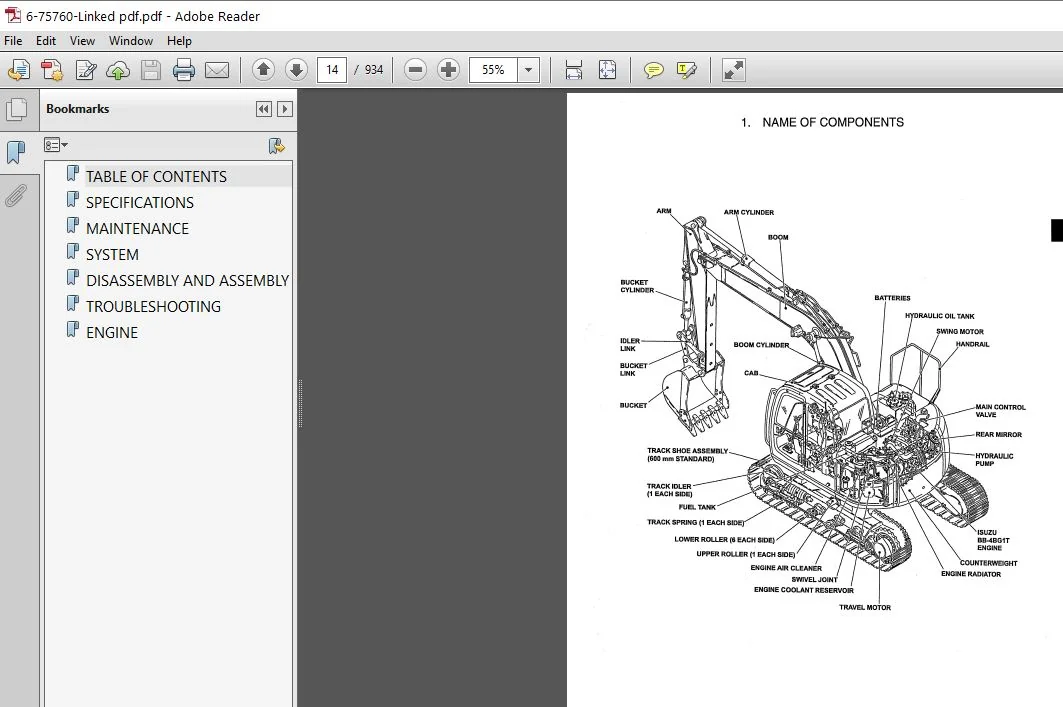Viewport: 1063px width, 707px height.
Task: Click the bookmarks panel icon in sidebar
Action: (x=16, y=152)
